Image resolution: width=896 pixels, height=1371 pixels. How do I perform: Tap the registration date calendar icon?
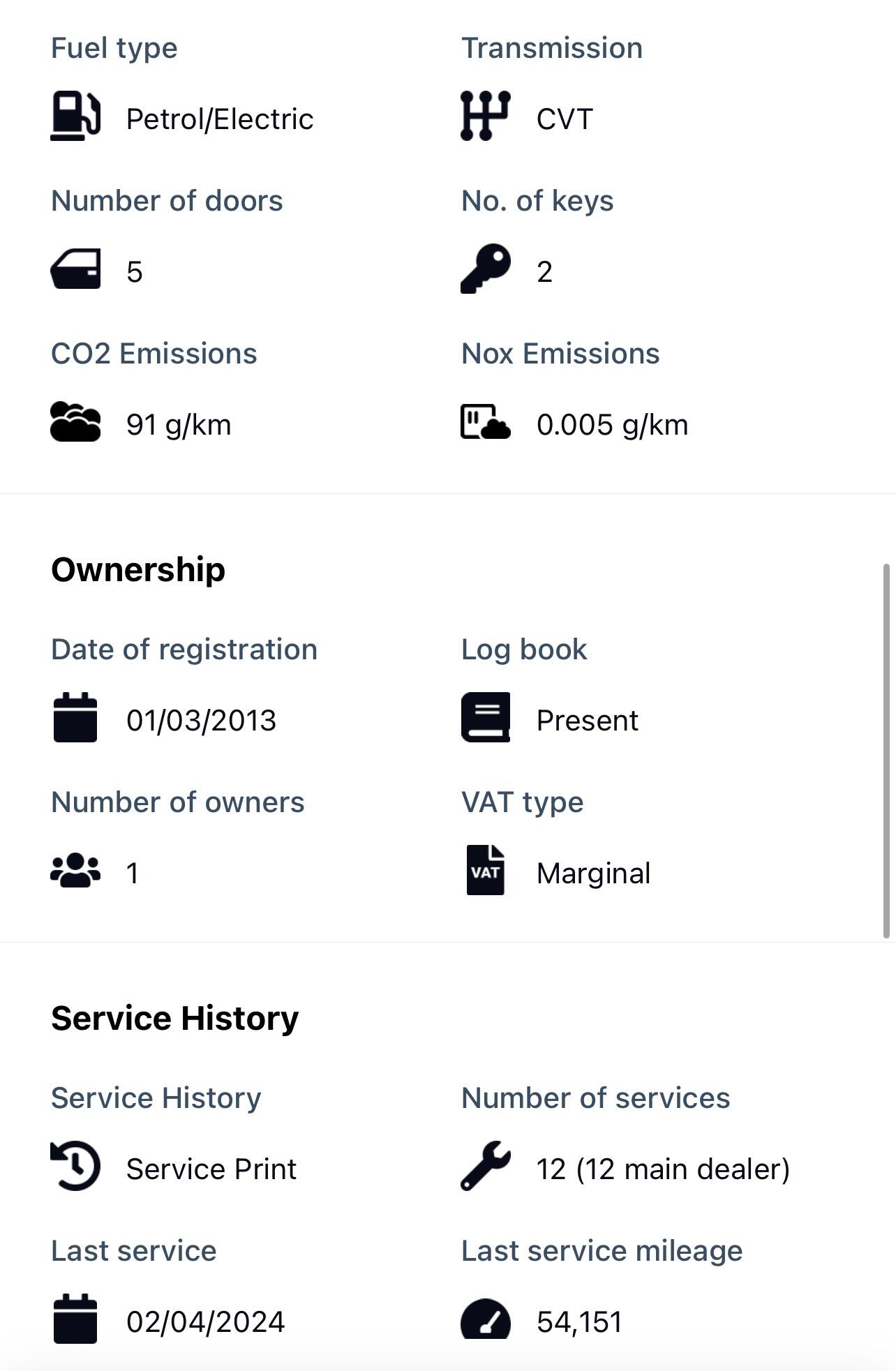coord(75,717)
